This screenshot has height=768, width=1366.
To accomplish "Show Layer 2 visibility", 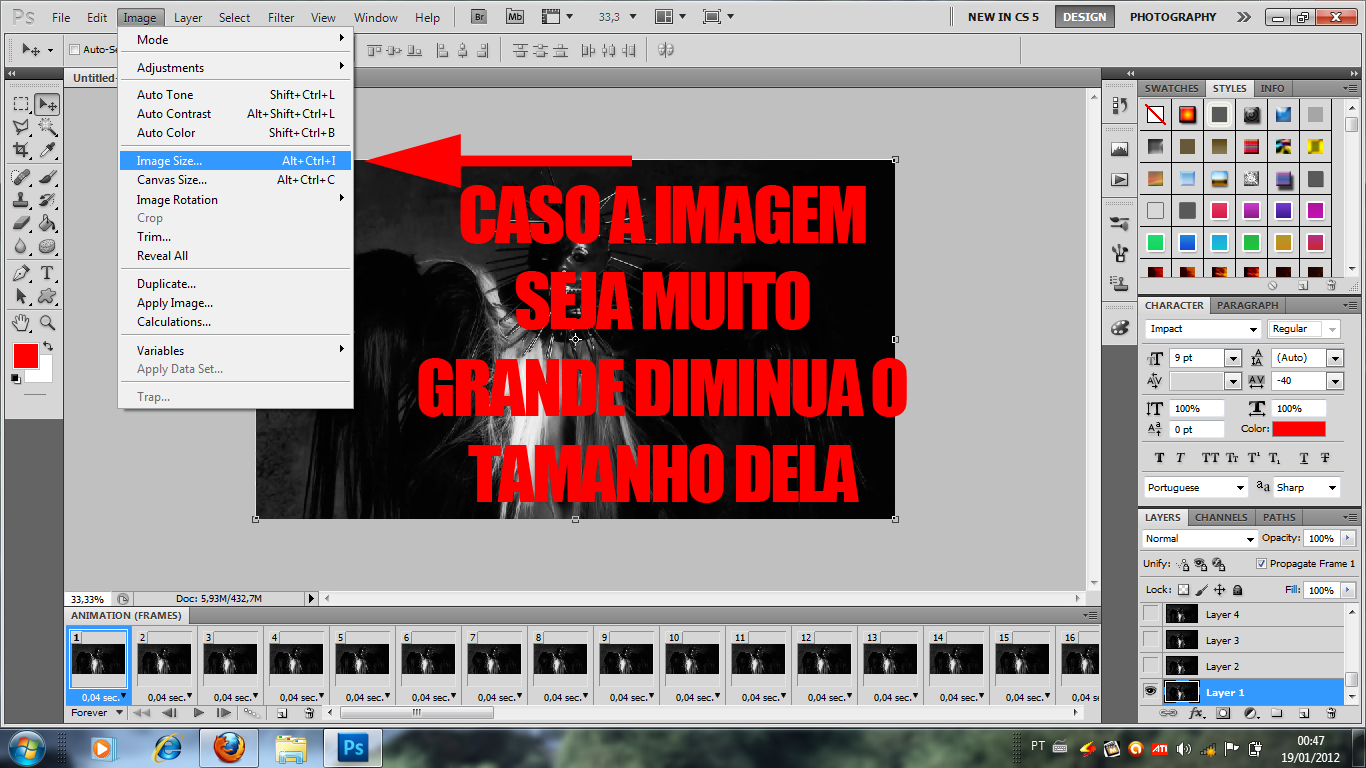I will [1152, 666].
